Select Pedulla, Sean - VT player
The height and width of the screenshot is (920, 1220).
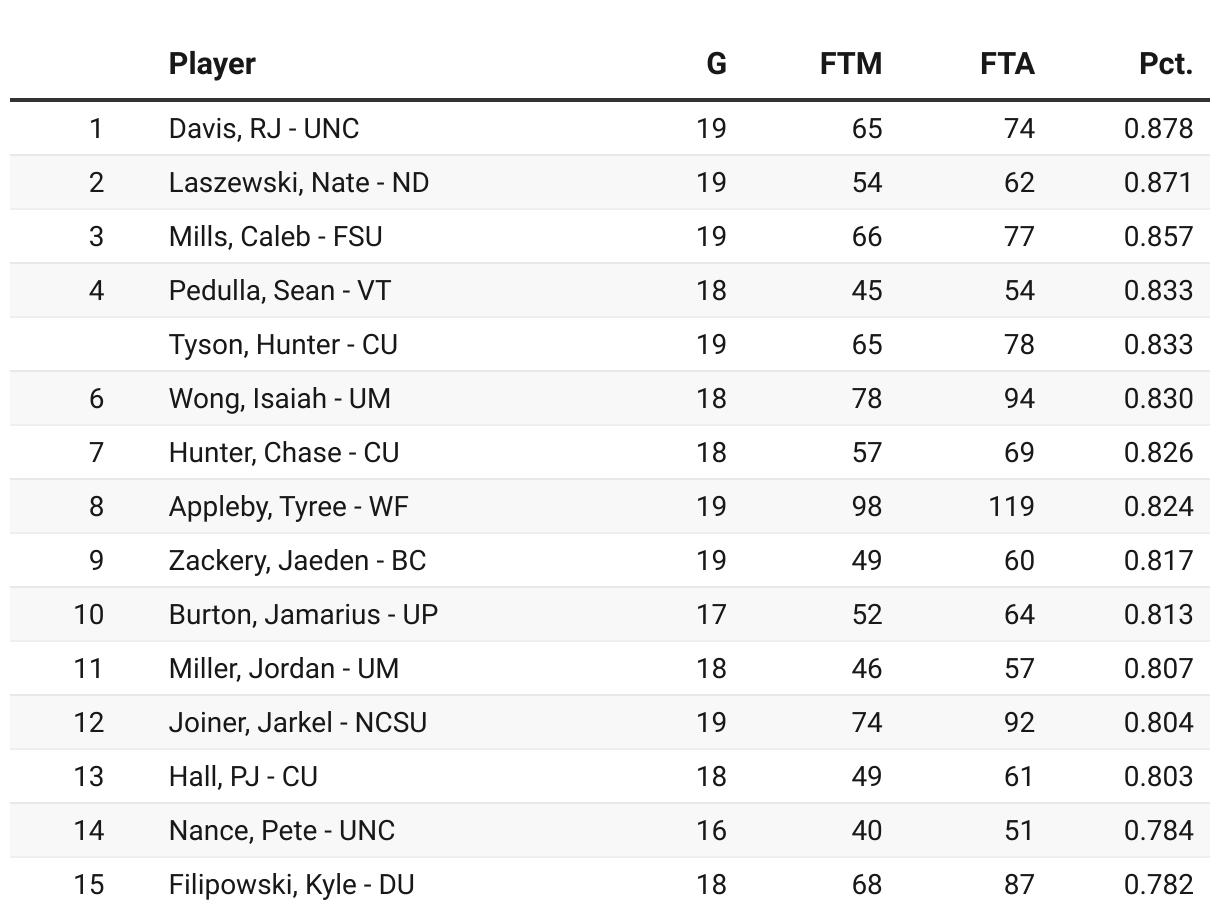(279, 291)
